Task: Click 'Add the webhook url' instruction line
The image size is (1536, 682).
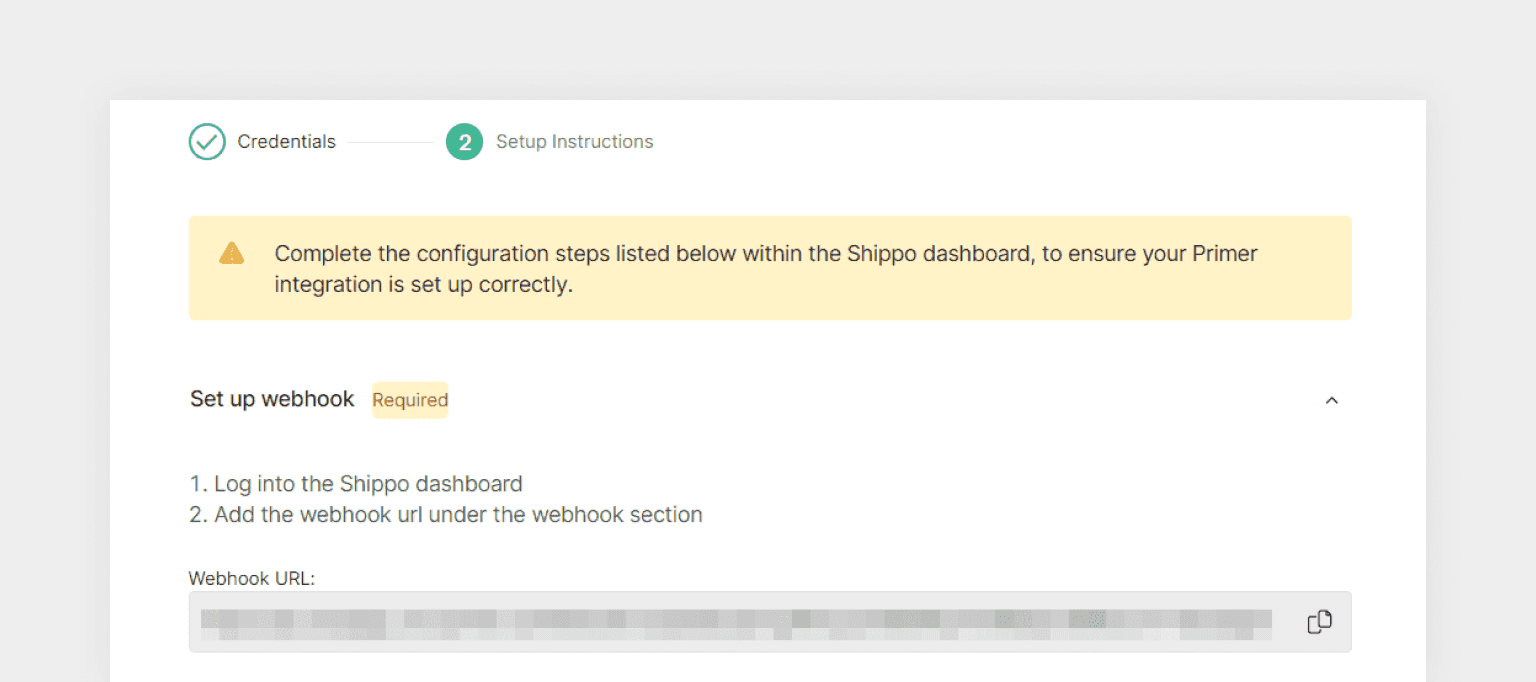Action: 446,515
